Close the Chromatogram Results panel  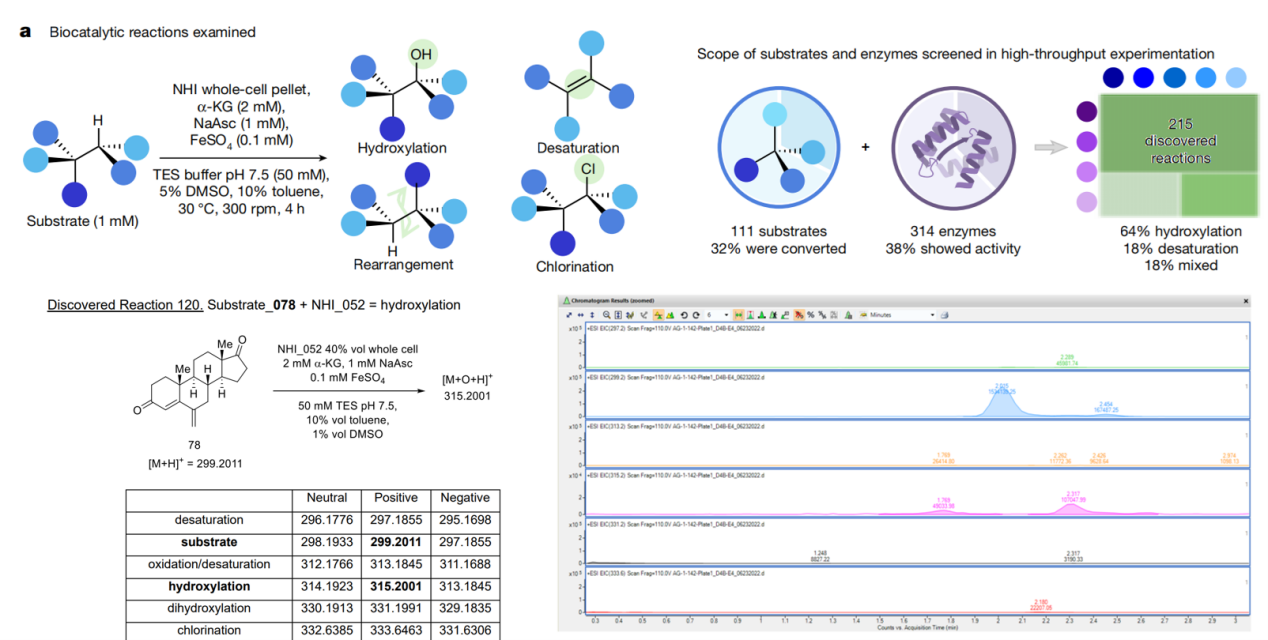point(1245,300)
